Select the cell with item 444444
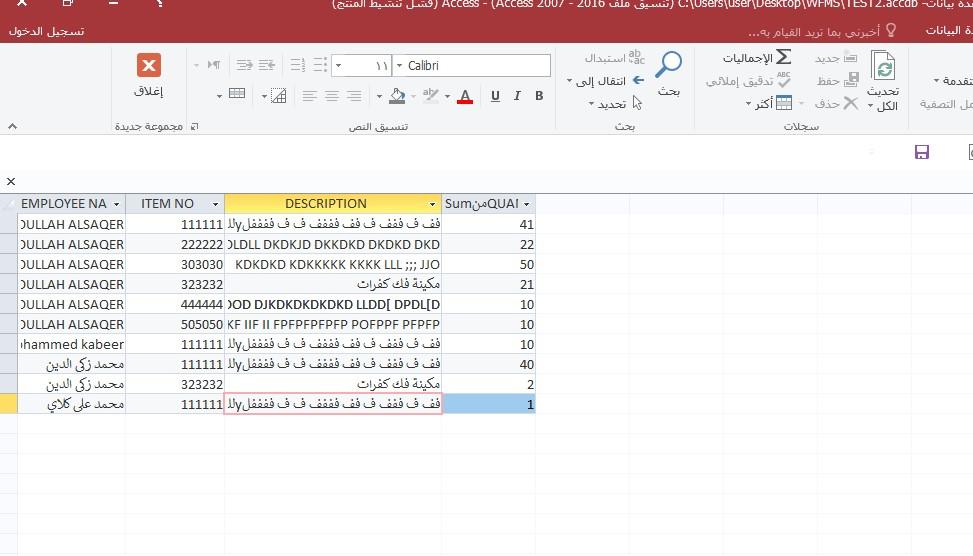This screenshot has height=556, width=973. (x=175, y=304)
